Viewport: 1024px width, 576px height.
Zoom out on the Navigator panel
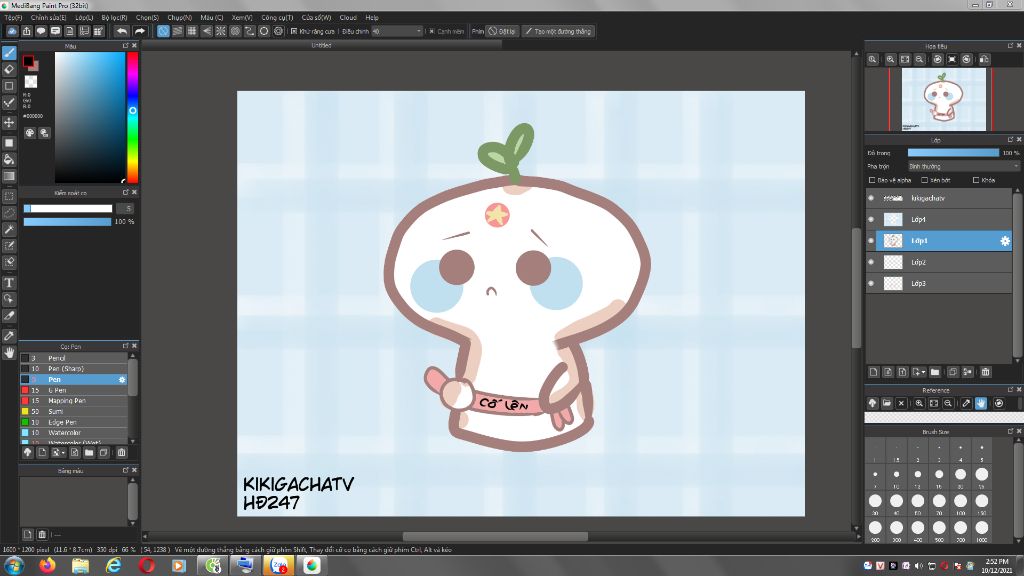click(920, 59)
